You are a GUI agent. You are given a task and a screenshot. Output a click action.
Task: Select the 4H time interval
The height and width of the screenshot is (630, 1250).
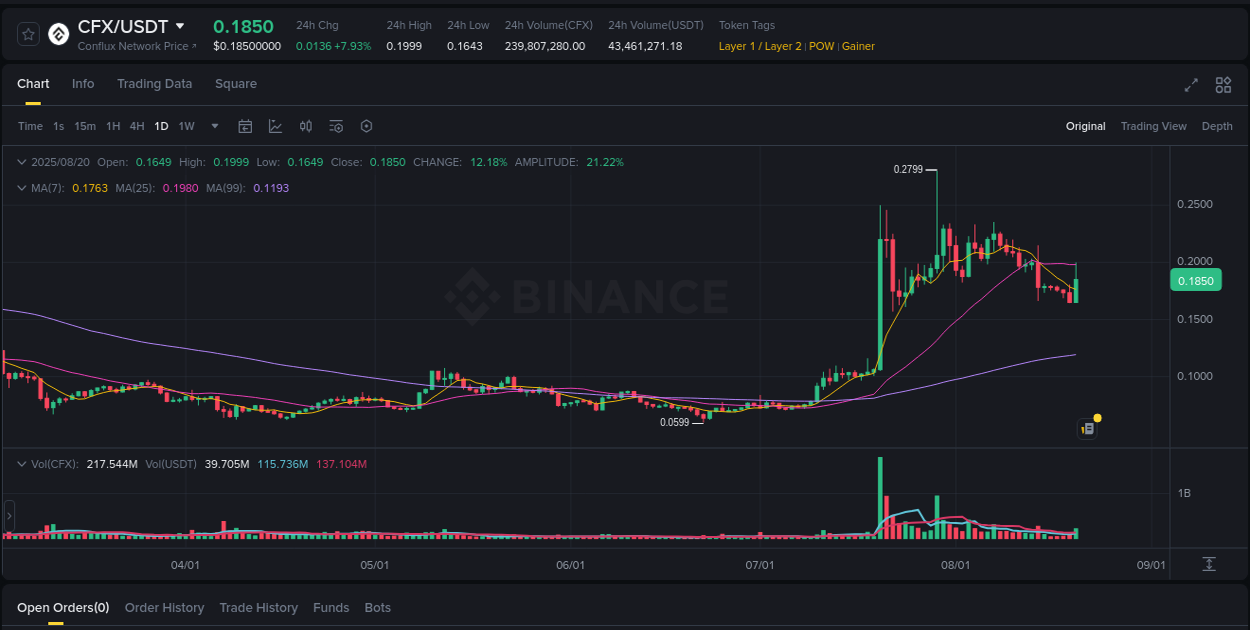click(x=137, y=126)
